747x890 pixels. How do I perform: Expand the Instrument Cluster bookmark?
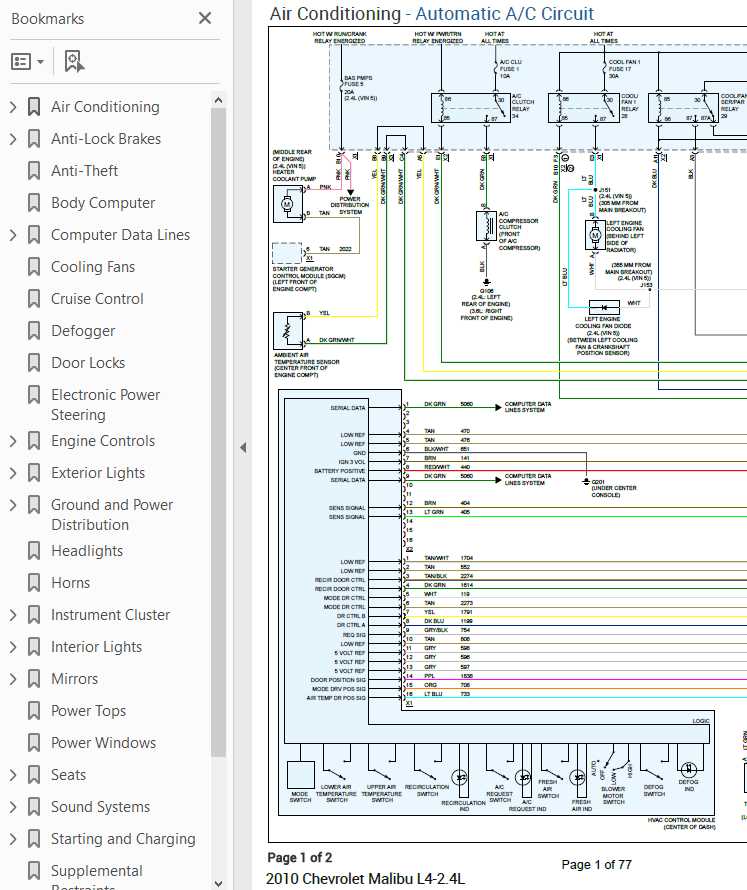(x=13, y=615)
